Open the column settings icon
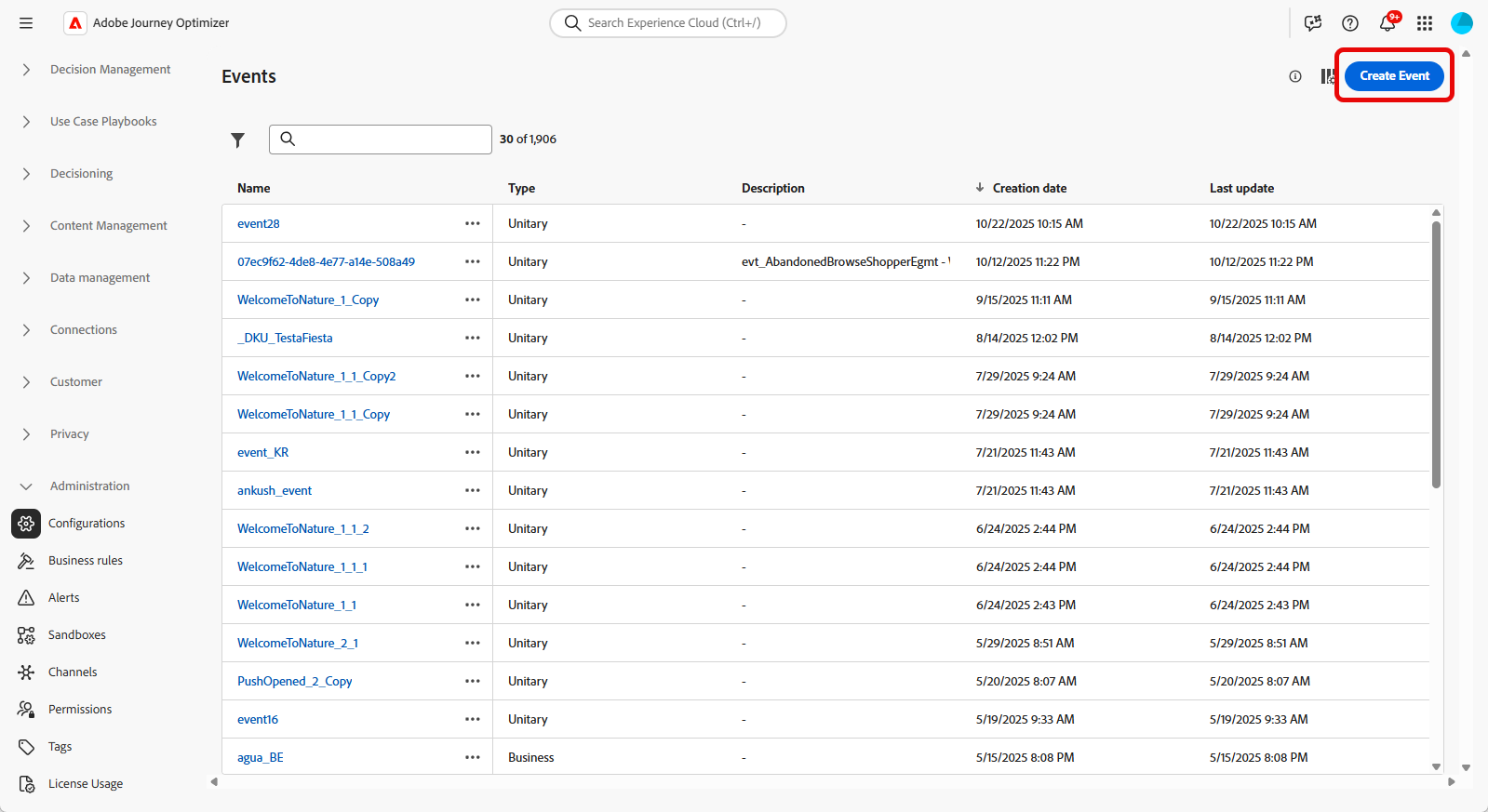 [x=1327, y=76]
